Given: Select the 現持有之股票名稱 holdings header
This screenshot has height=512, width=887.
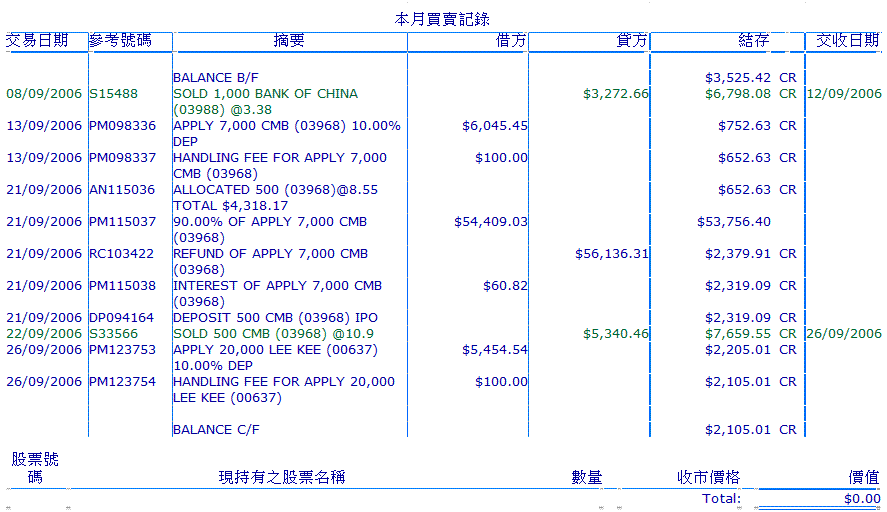Looking at the screenshot, I should 282,478.
